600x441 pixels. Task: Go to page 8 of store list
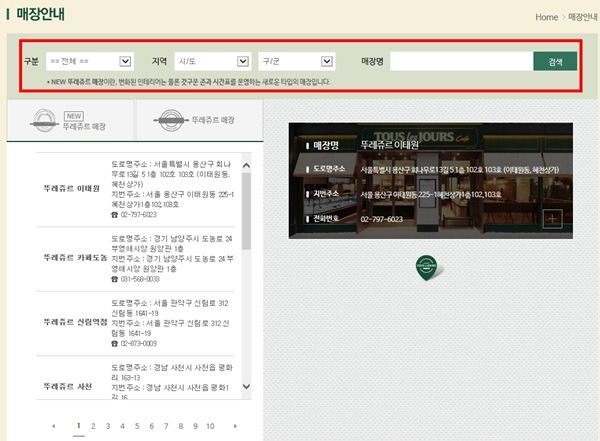coord(181,426)
